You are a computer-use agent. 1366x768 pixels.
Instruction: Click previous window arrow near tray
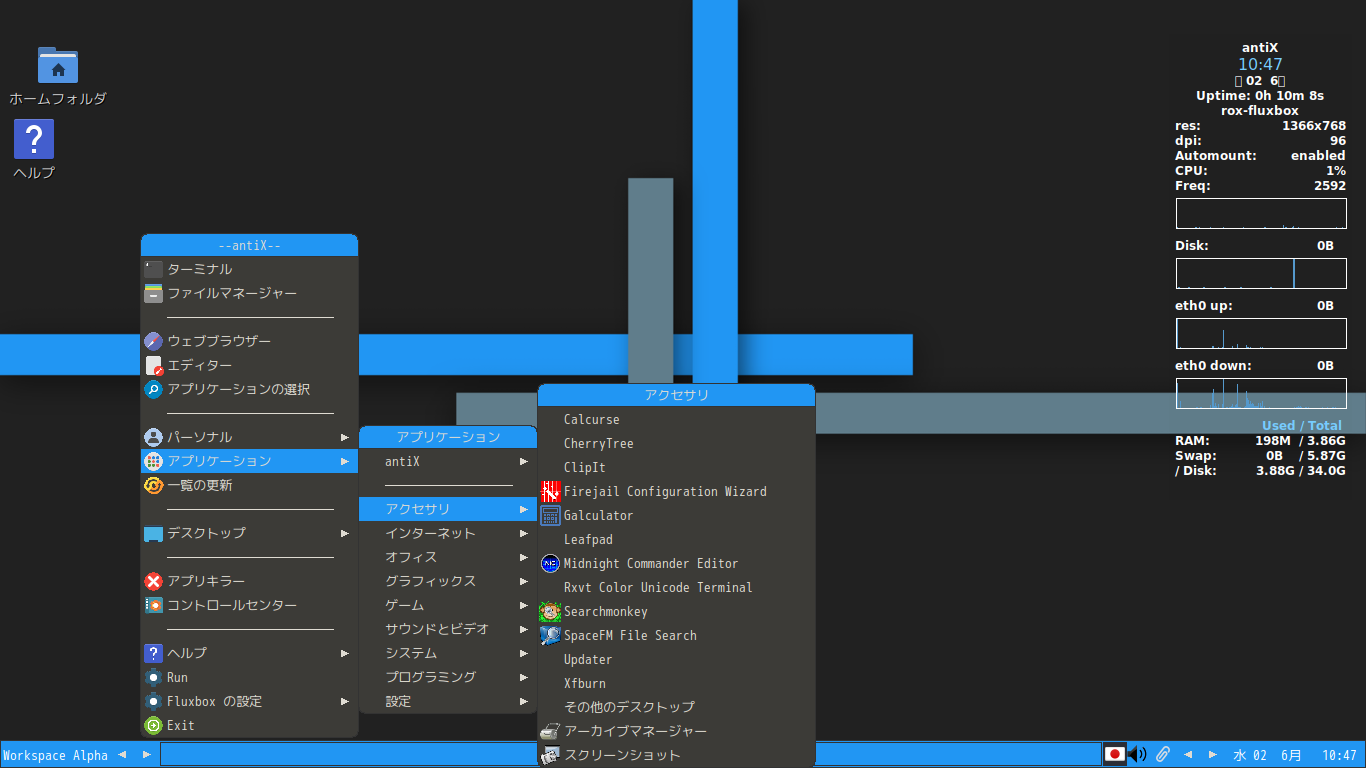pos(1188,755)
